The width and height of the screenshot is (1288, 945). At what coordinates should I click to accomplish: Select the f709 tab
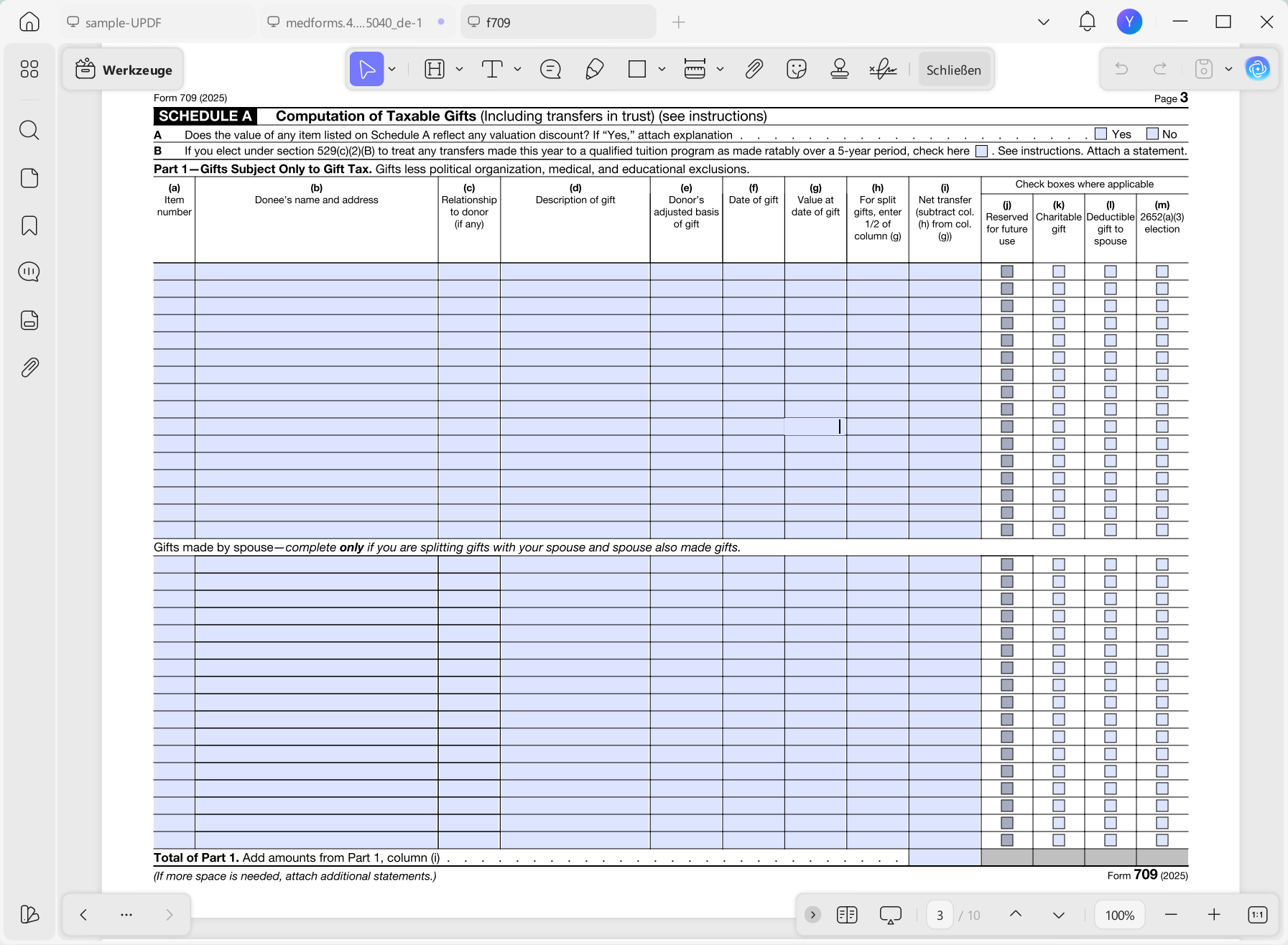click(559, 22)
